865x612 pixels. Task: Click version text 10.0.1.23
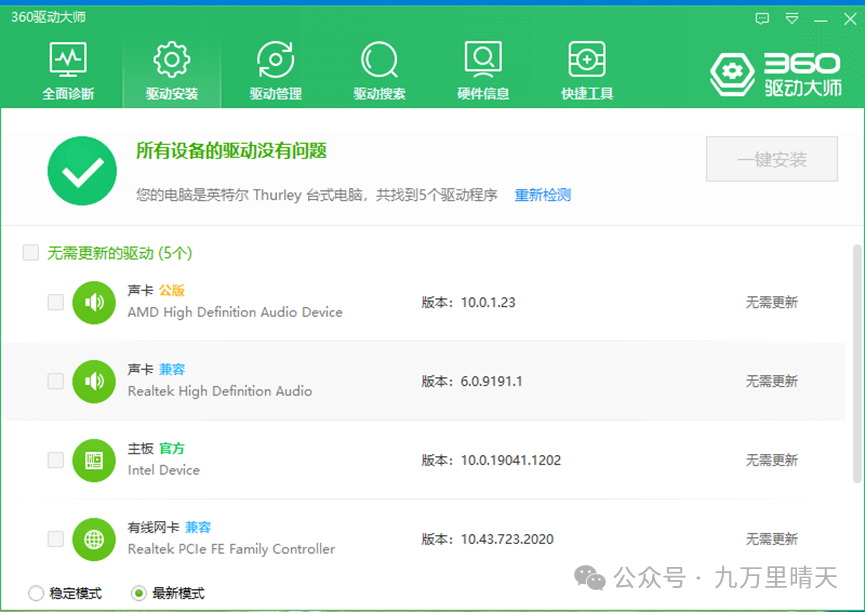coord(488,302)
